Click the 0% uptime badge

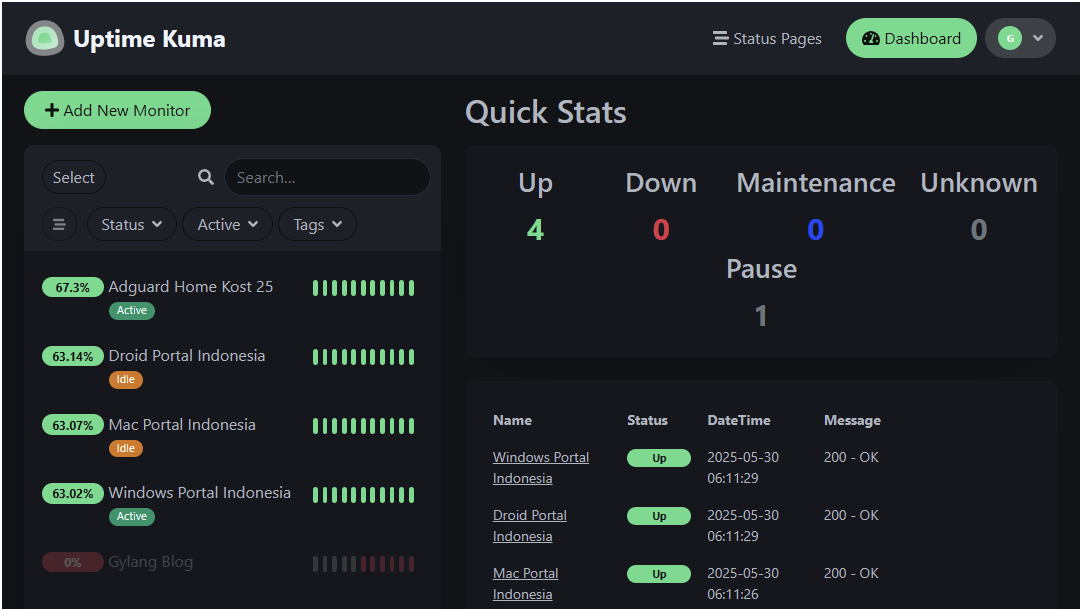click(x=72, y=563)
